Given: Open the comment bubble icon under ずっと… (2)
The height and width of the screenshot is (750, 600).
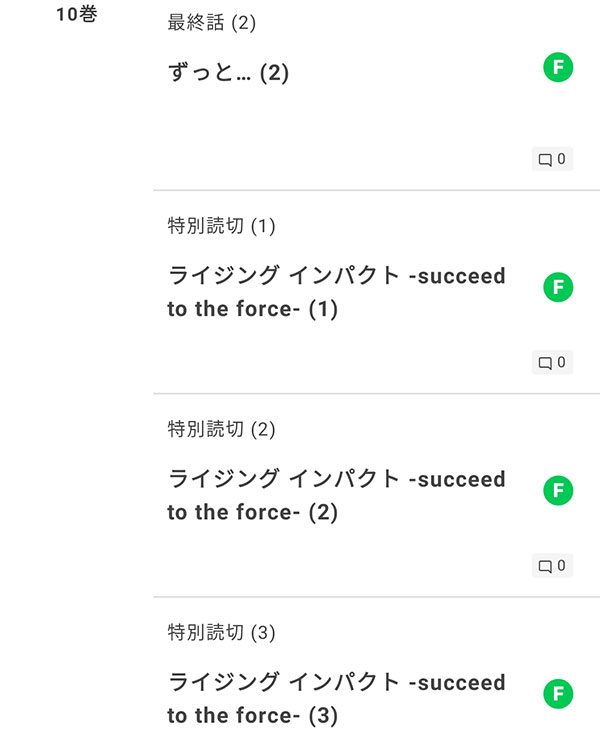Looking at the screenshot, I should (x=545, y=159).
